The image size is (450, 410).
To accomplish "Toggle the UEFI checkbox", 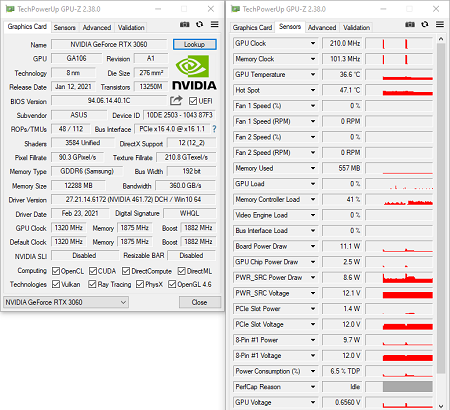I will click(193, 101).
